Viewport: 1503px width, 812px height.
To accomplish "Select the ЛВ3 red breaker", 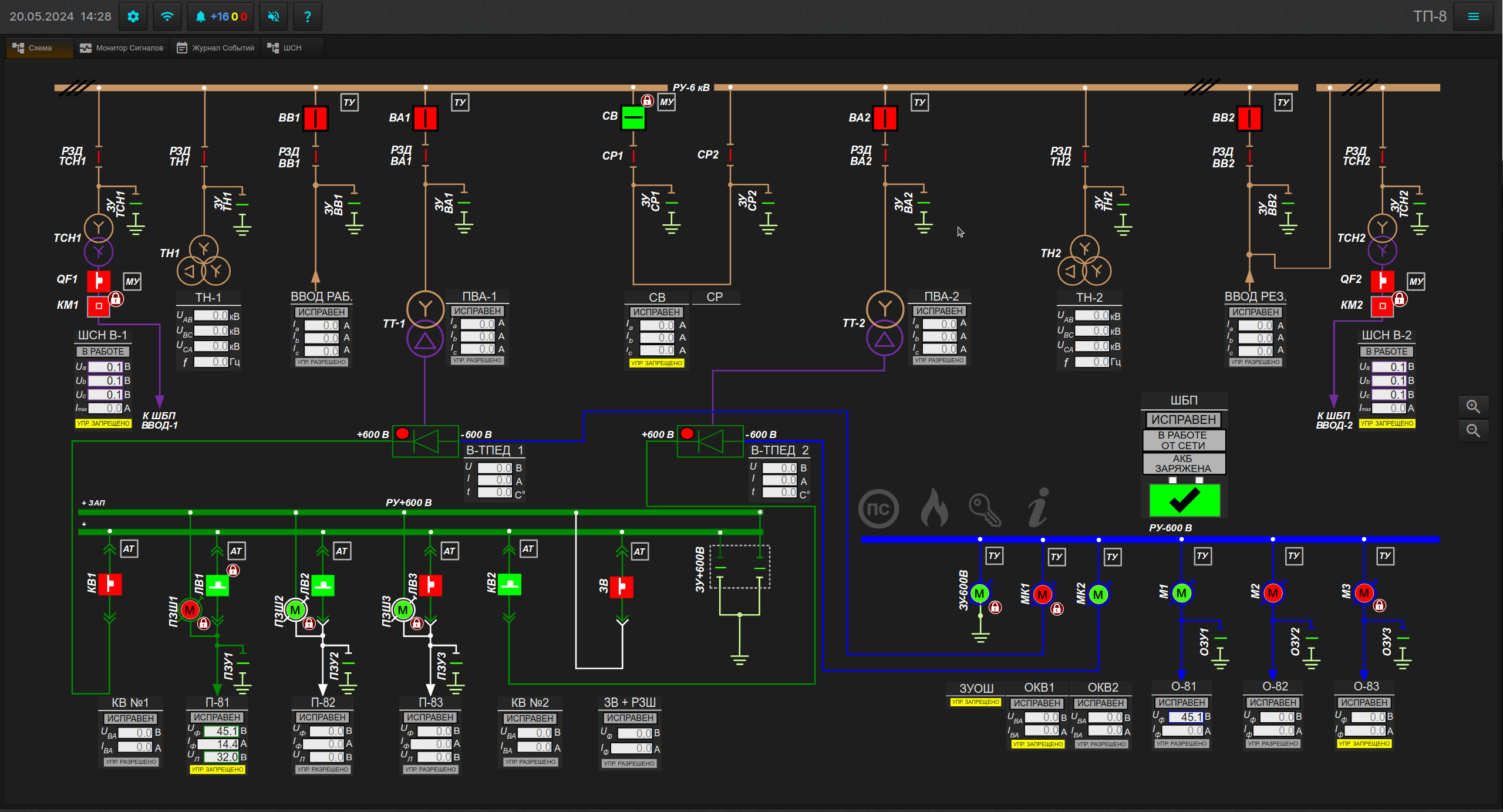I will point(431,585).
